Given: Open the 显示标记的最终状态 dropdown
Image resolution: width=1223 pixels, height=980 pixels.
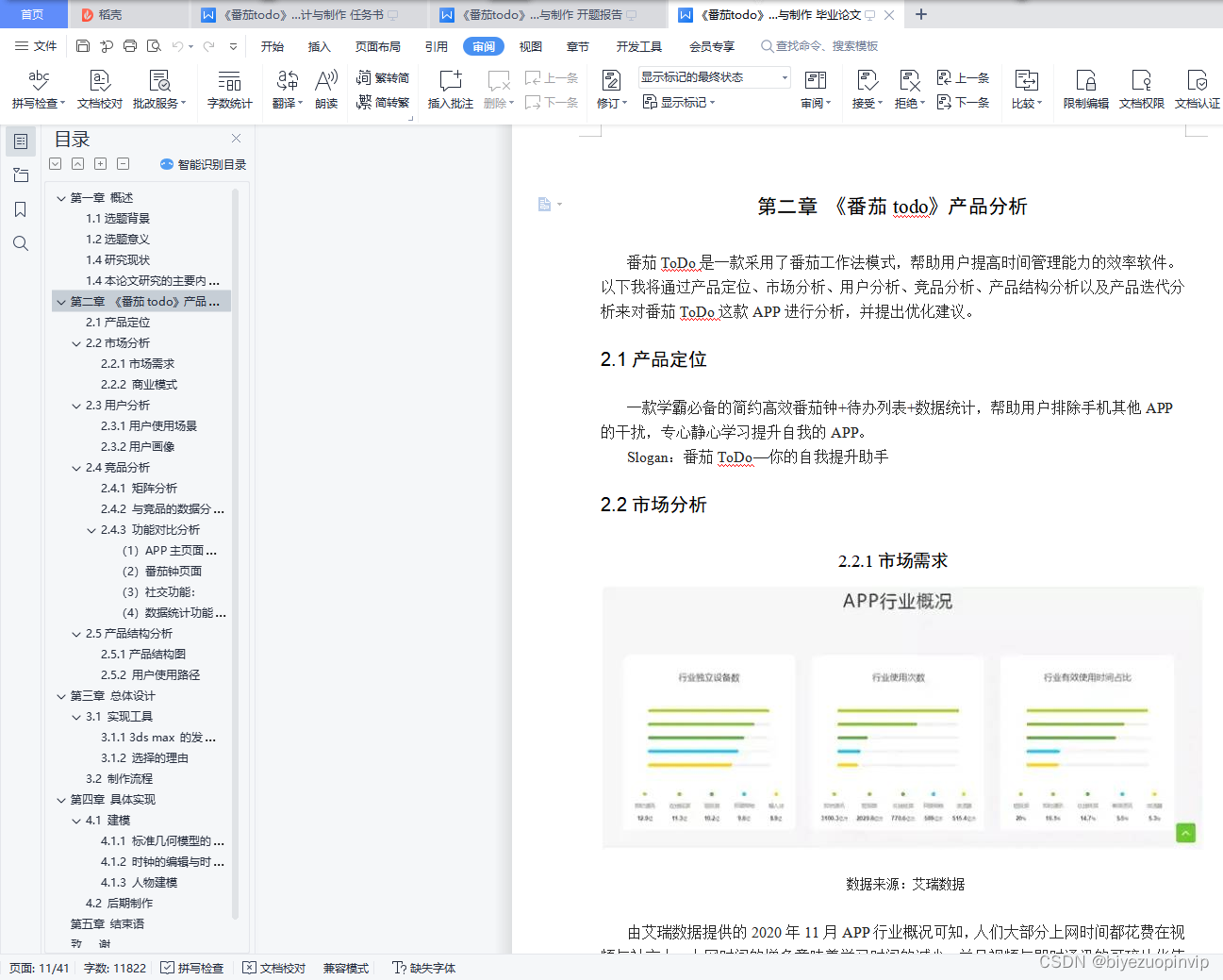Looking at the screenshot, I should pos(714,77).
